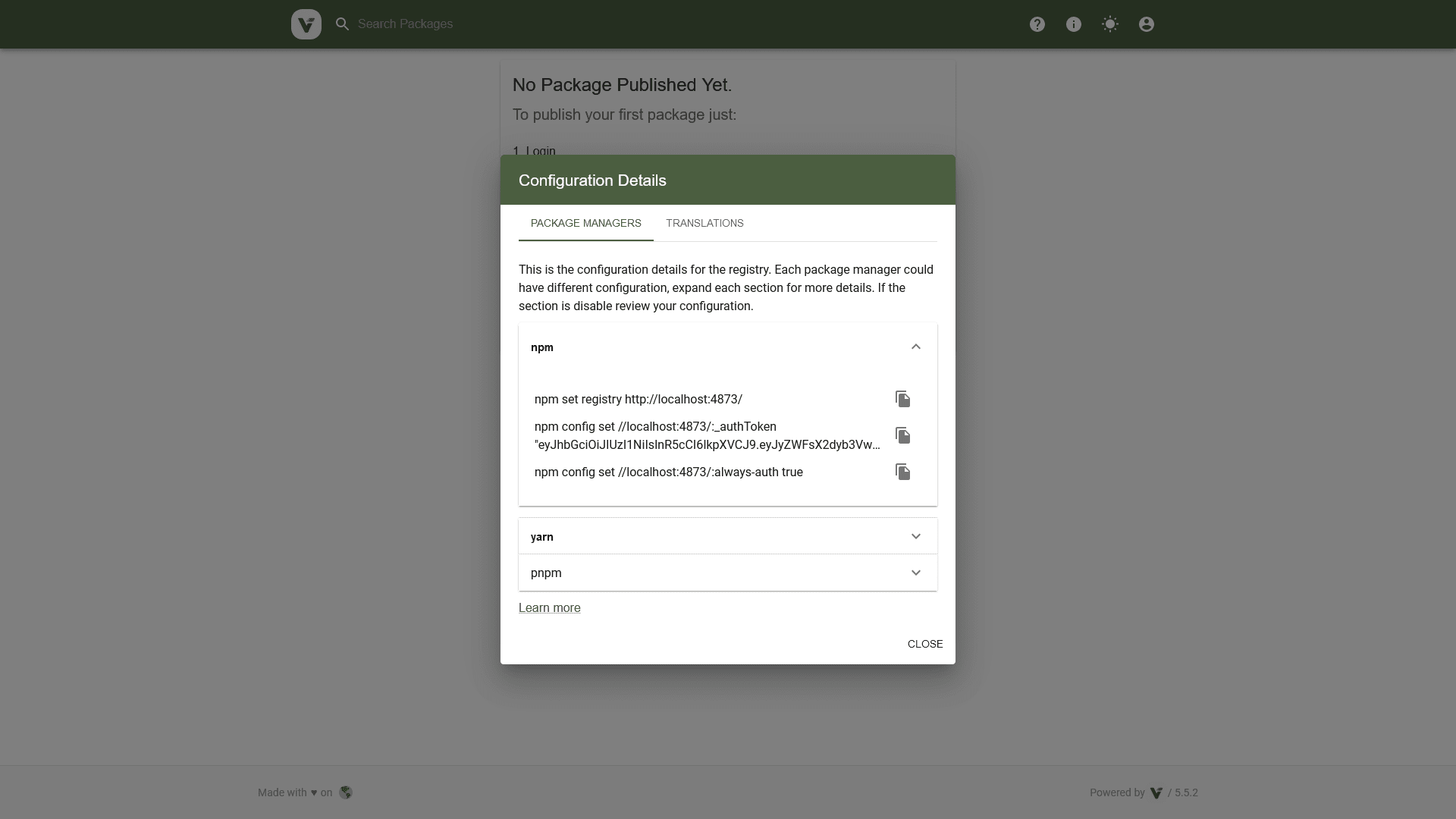Image resolution: width=1456 pixels, height=819 pixels.
Task: Toggle the dark/light theme sun icon
Action: pos(1109,24)
